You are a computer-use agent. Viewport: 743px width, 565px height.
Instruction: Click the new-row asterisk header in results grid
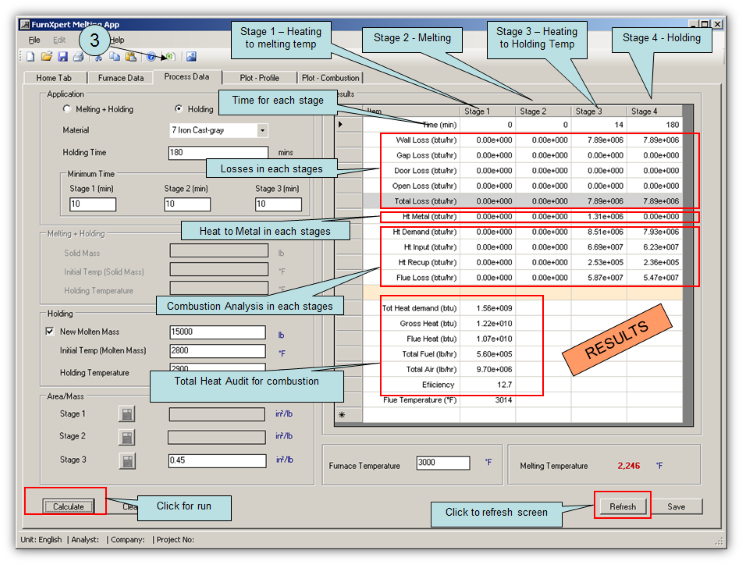(x=349, y=415)
